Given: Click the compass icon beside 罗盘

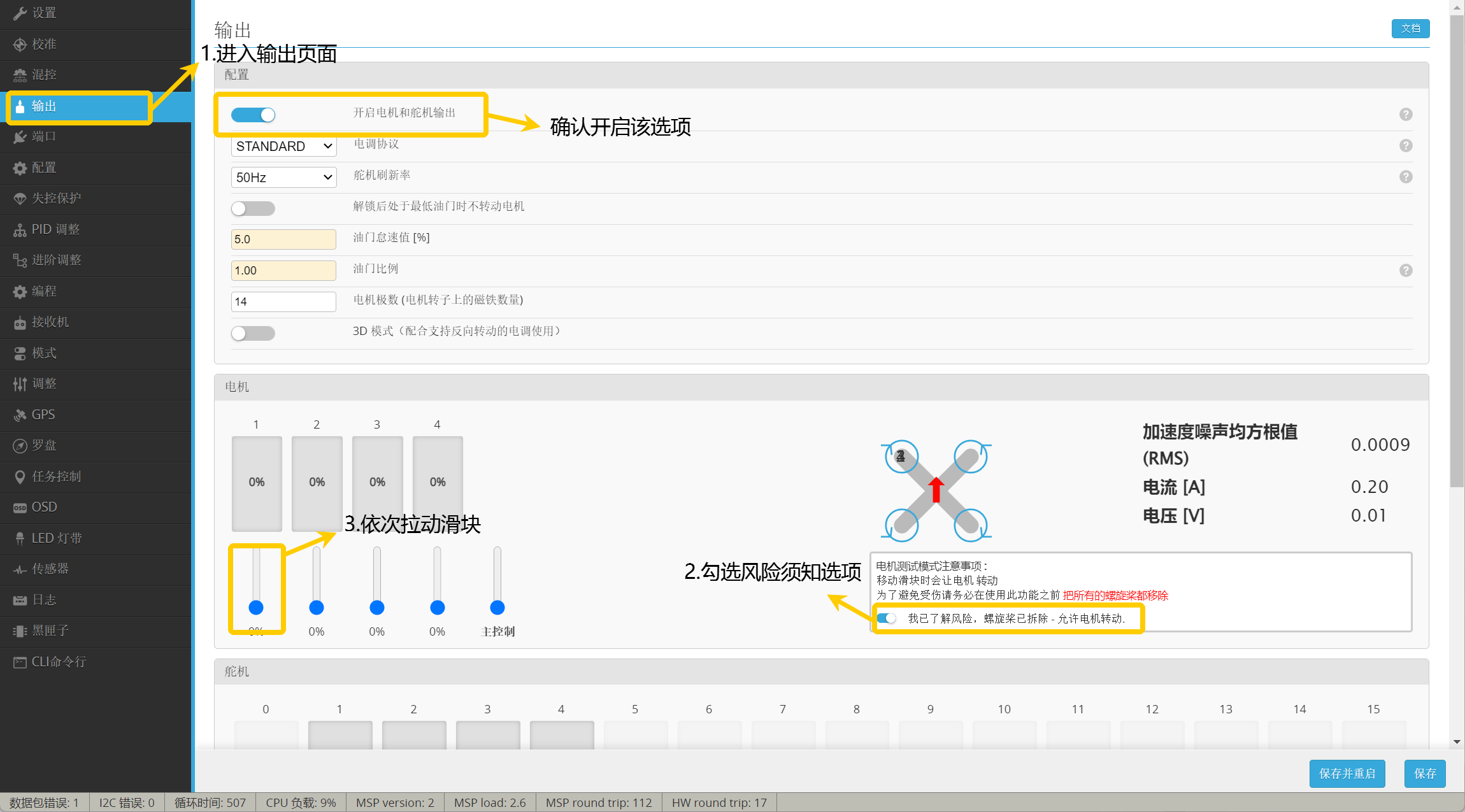Looking at the screenshot, I should [20, 446].
